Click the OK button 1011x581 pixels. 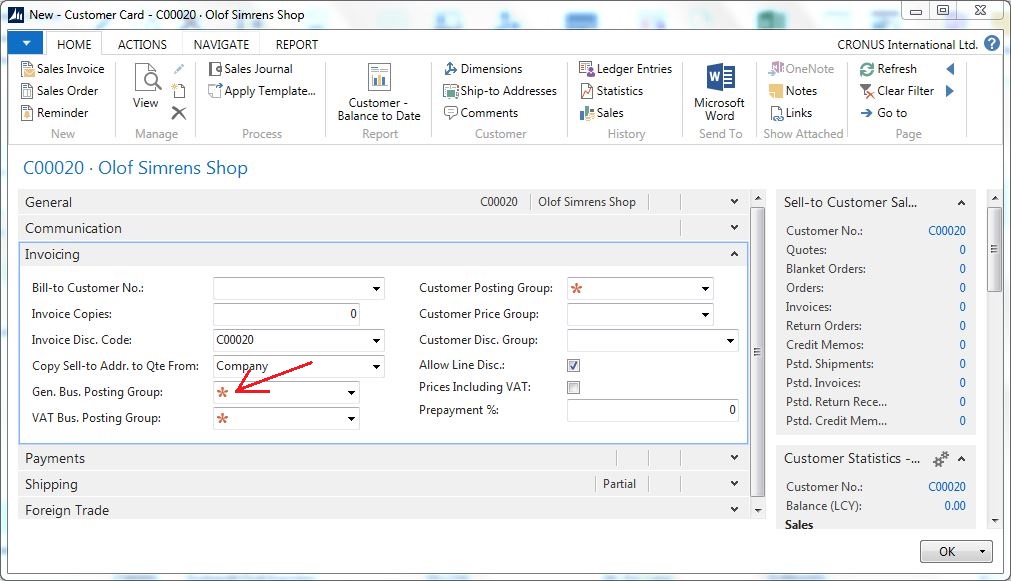(947, 551)
